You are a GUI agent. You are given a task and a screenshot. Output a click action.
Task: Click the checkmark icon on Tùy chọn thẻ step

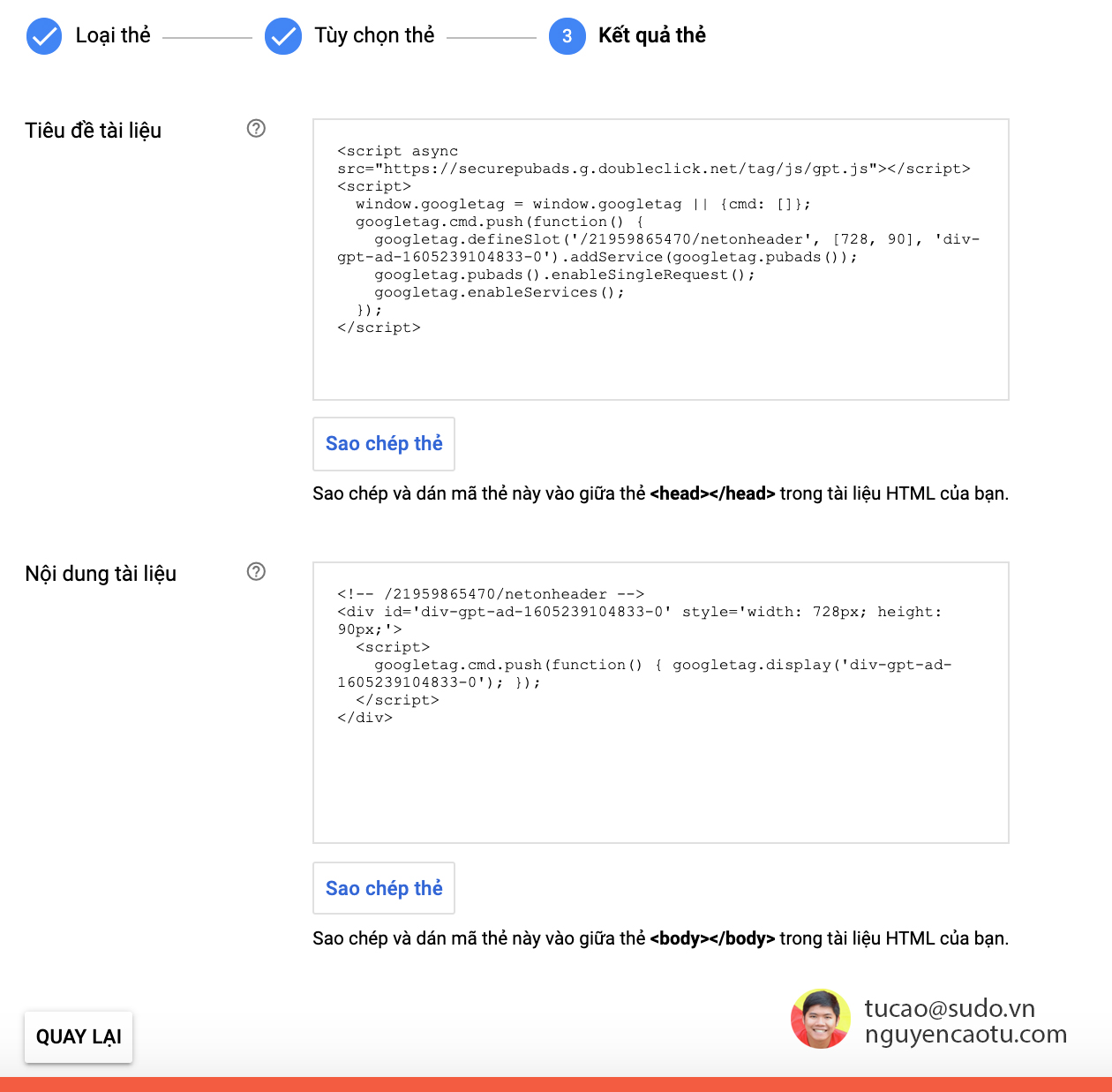tap(283, 36)
